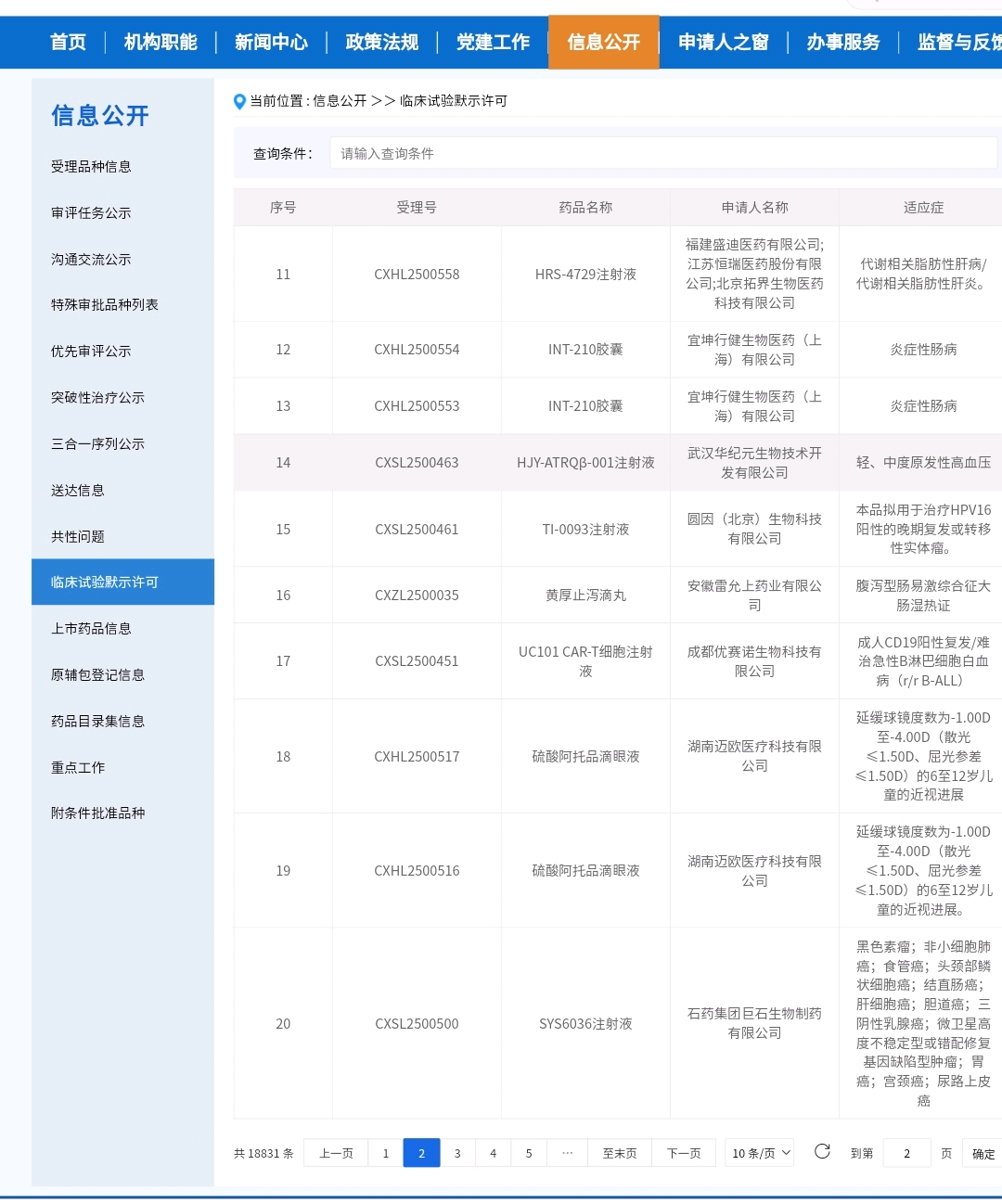Open the 申请人之窗 navigation tab

tap(724, 42)
